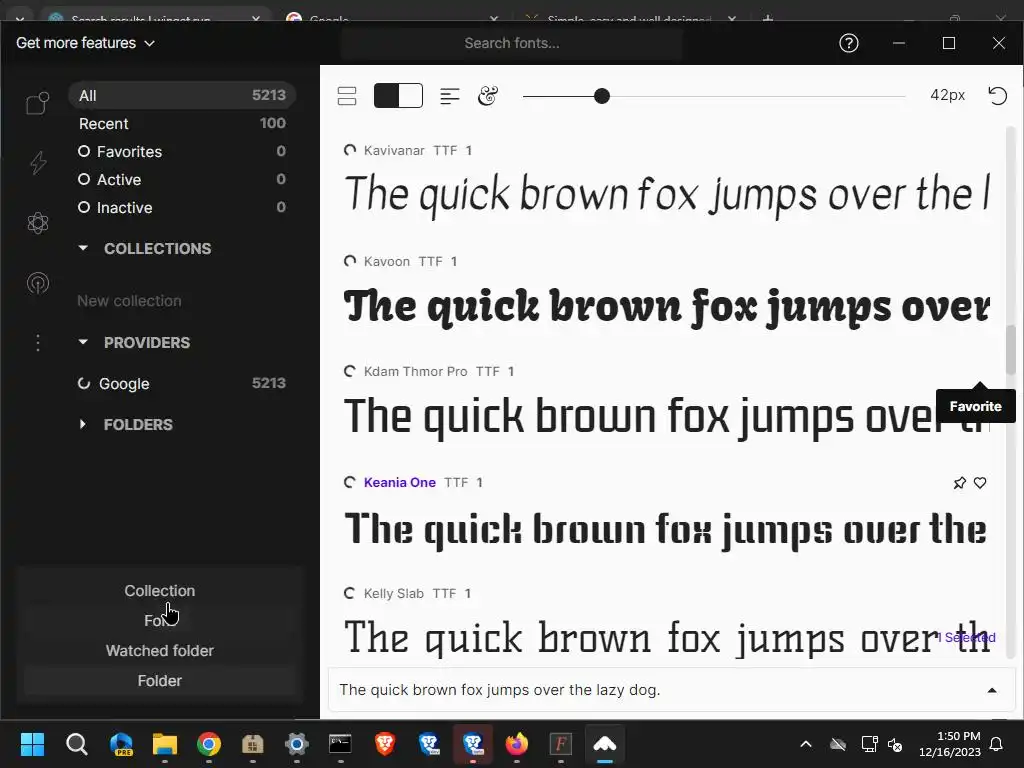Click the Kavoon font preview text
The image size is (1024, 768).
[x=666, y=306]
